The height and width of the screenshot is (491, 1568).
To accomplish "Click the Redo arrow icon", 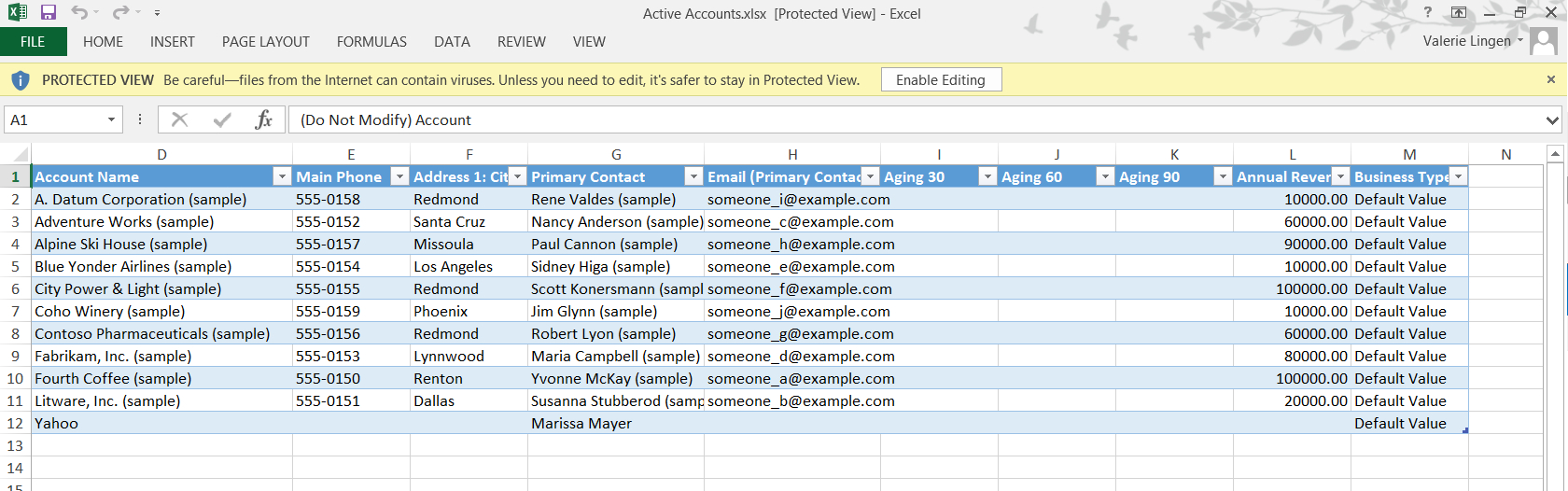I will click(x=120, y=13).
